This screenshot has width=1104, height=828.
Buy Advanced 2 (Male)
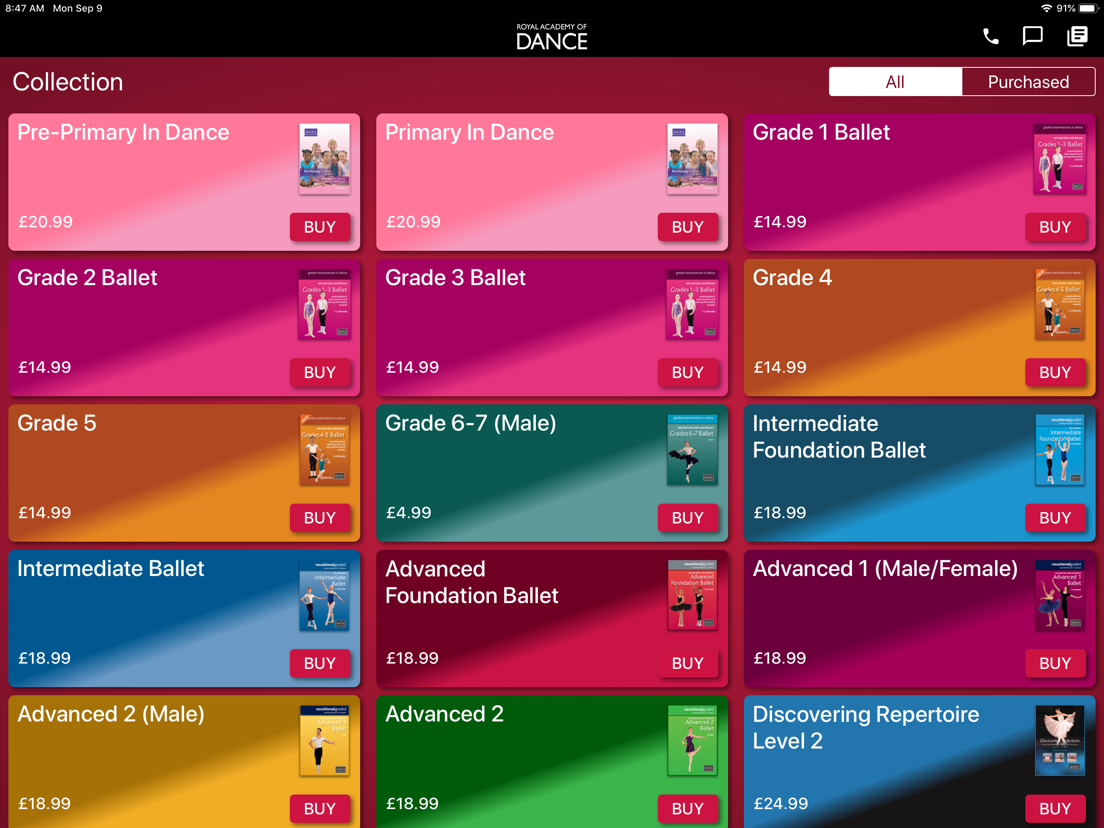pyautogui.click(x=320, y=808)
